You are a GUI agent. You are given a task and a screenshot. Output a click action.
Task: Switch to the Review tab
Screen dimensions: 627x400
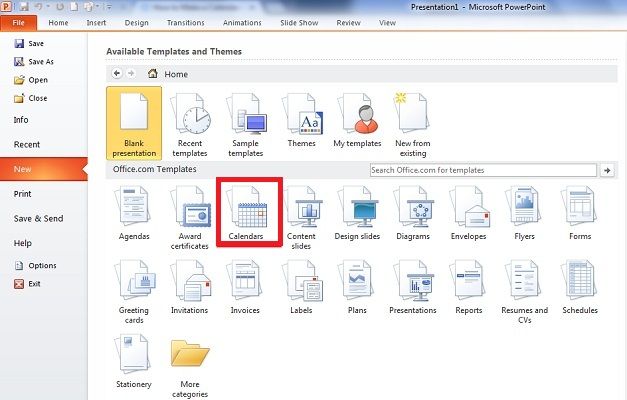click(348, 23)
